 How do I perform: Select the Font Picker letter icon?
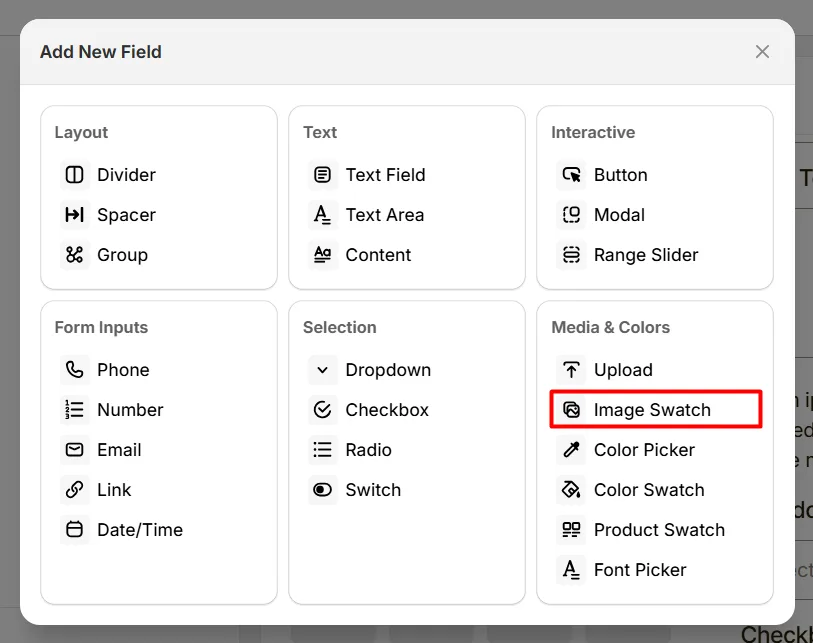pyautogui.click(x=571, y=569)
